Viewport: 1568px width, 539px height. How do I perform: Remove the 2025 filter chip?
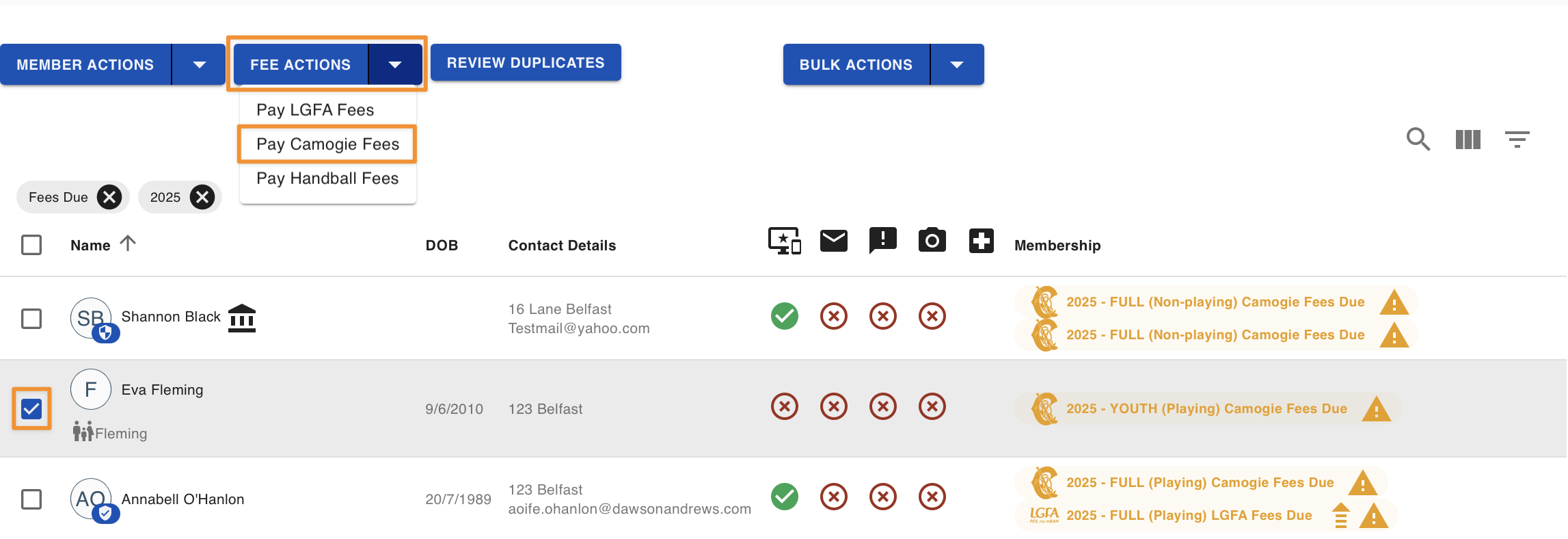(x=202, y=197)
